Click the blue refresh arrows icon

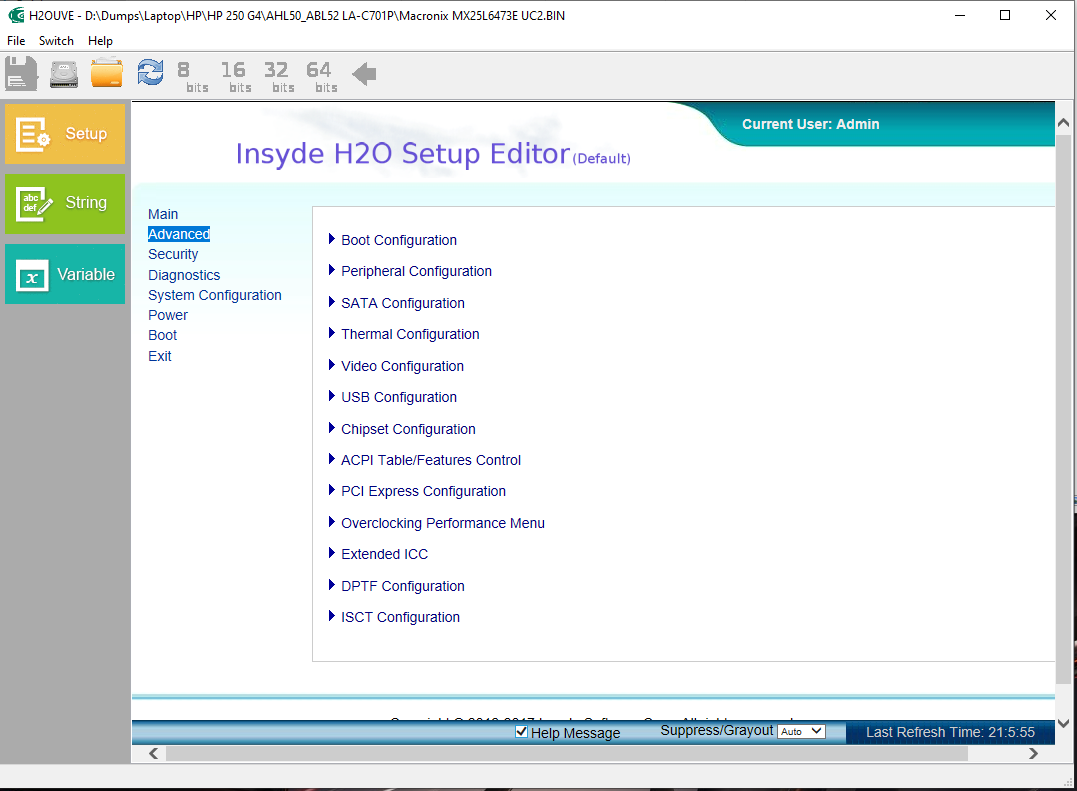150,72
